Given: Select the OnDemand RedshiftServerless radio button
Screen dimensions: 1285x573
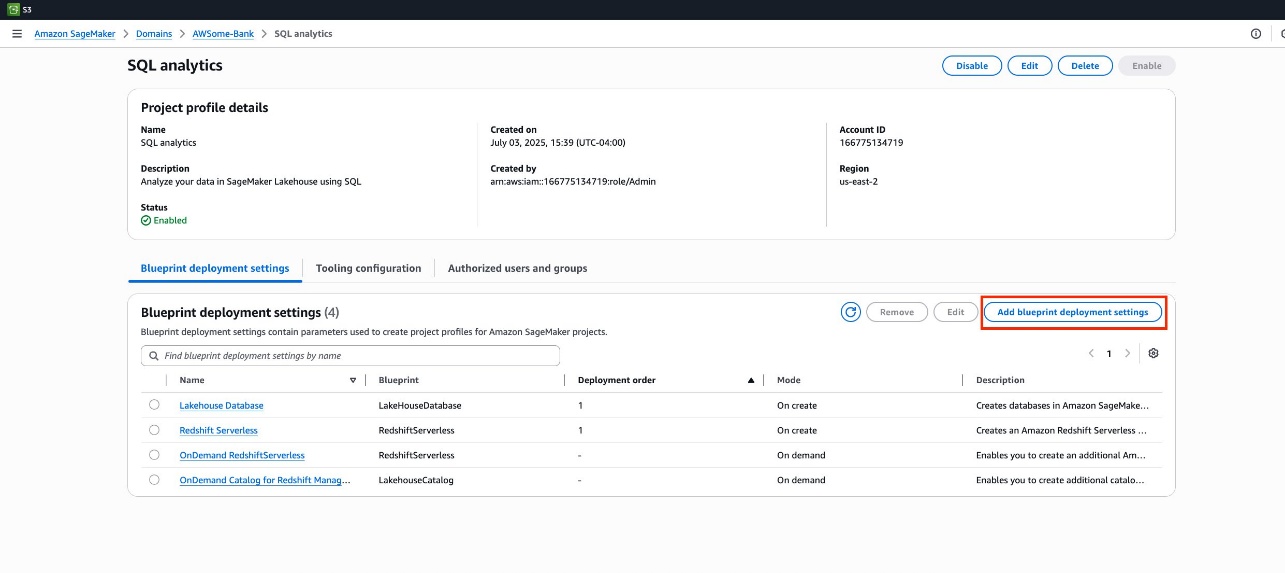Looking at the screenshot, I should tap(154, 455).
